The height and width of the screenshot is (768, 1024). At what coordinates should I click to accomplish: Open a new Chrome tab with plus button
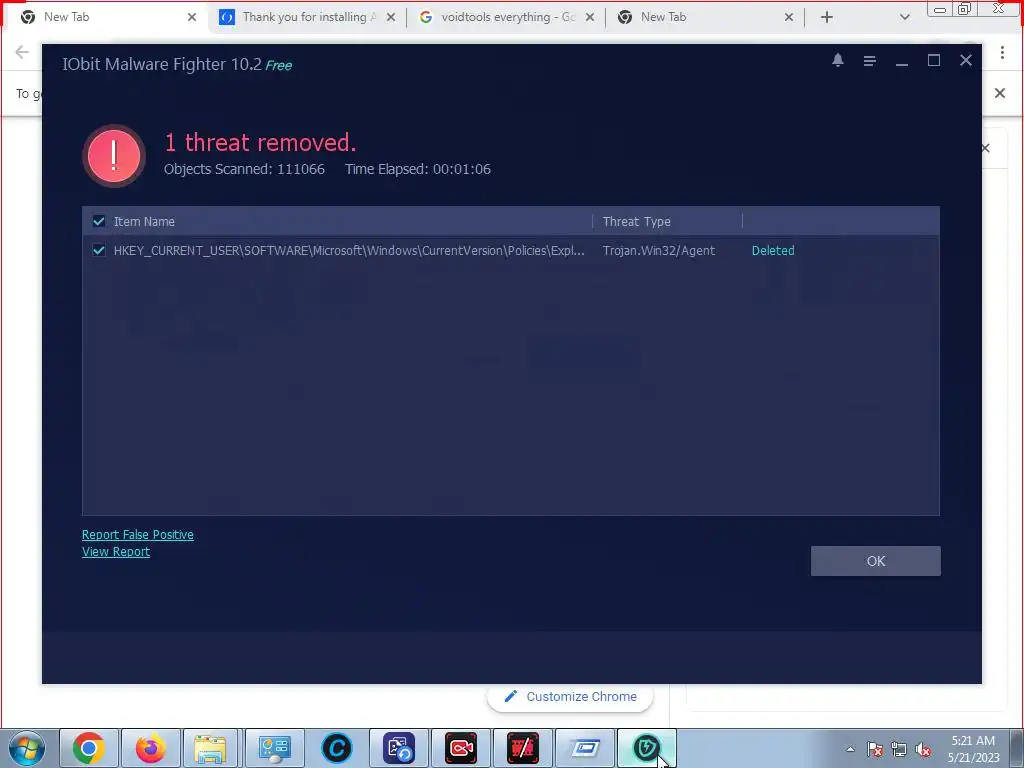point(827,18)
